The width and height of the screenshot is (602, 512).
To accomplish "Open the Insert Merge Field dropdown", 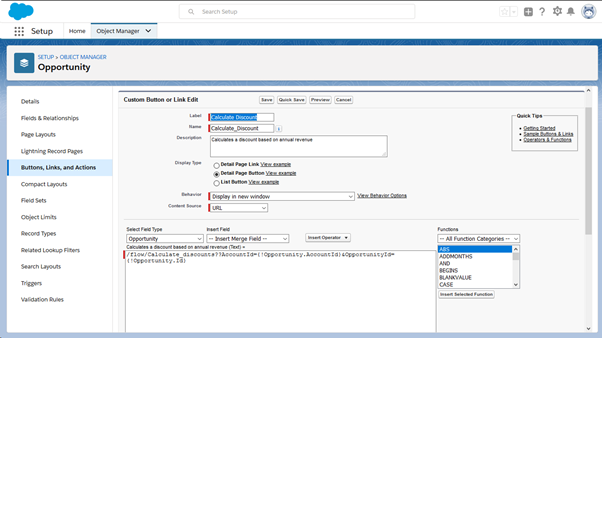I will [x=248, y=239].
